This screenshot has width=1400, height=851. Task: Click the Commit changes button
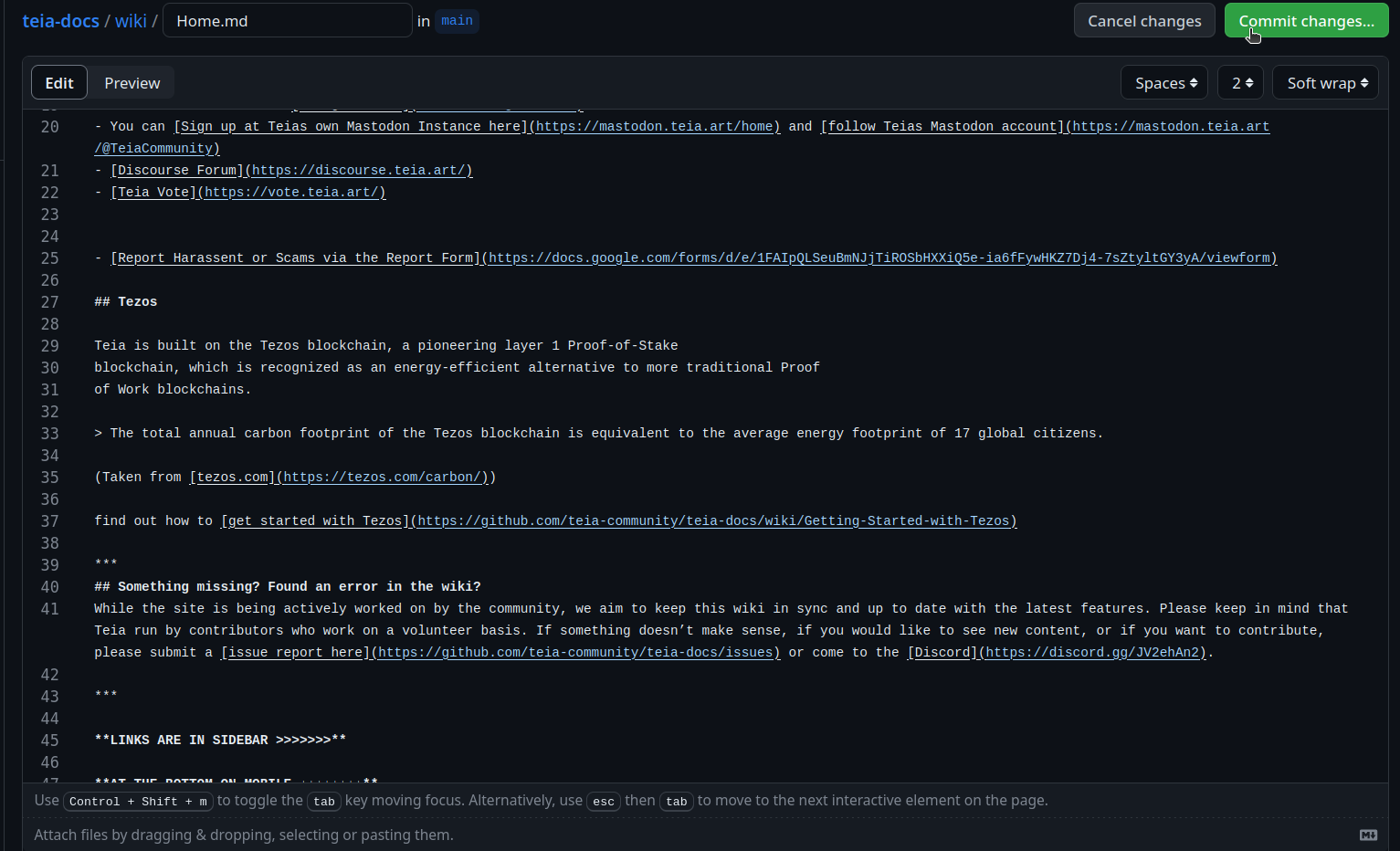pyautogui.click(x=1306, y=21)
